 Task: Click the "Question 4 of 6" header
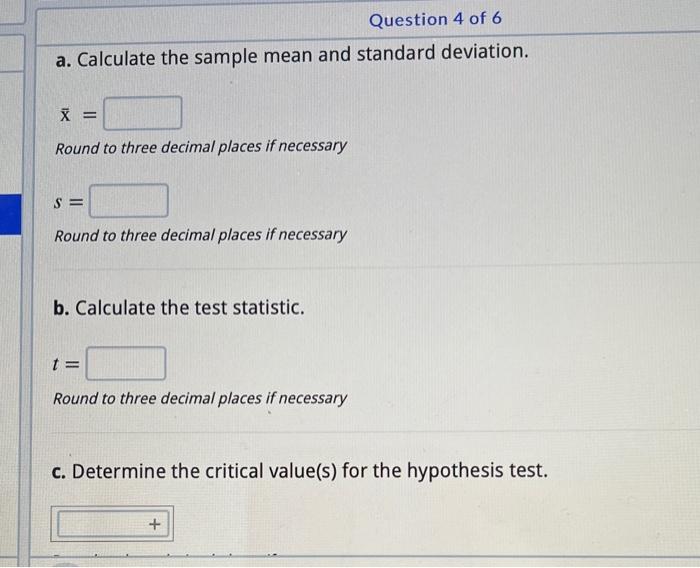435,19
